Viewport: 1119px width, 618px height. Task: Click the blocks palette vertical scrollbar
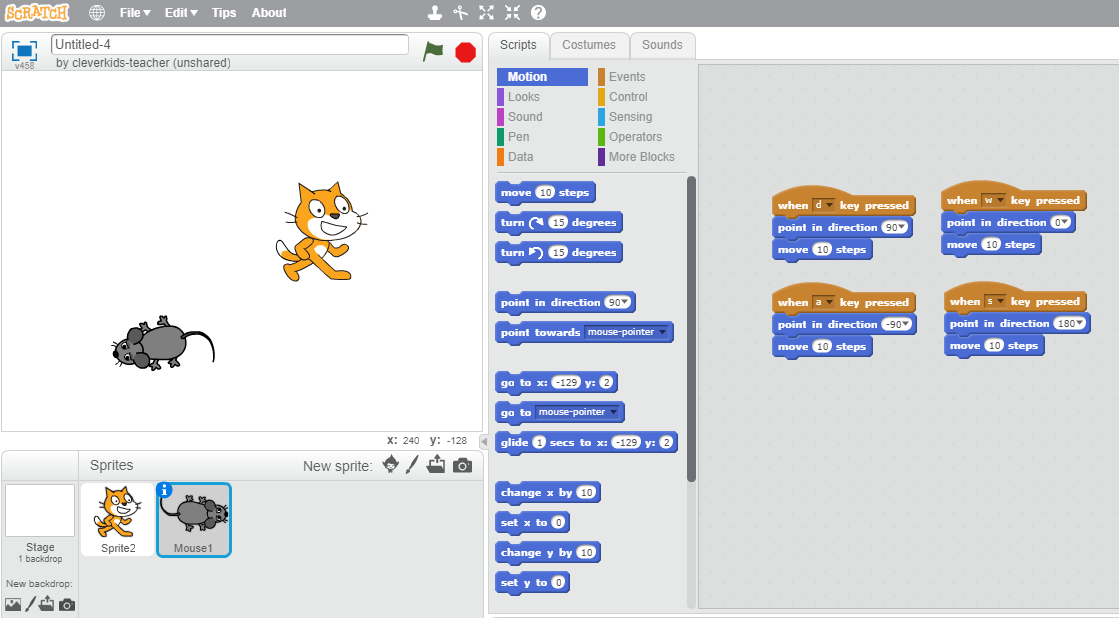pos(691,328)
